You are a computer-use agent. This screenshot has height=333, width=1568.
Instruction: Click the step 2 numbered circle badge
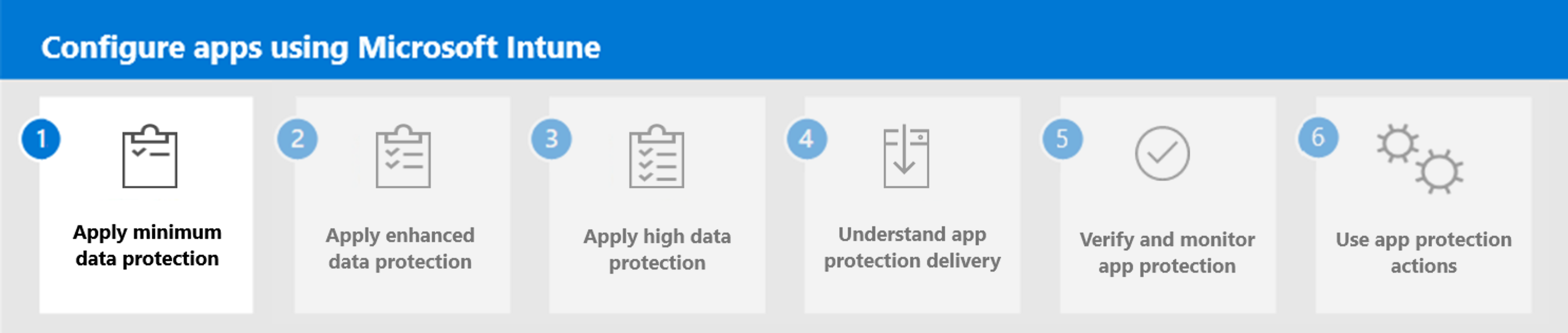(x=297, y=139)
